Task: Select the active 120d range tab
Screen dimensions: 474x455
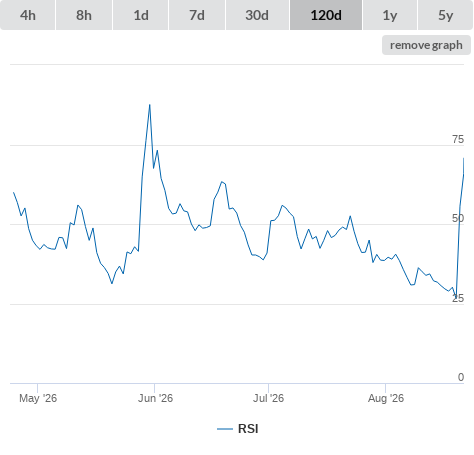Action: [326, 15]
